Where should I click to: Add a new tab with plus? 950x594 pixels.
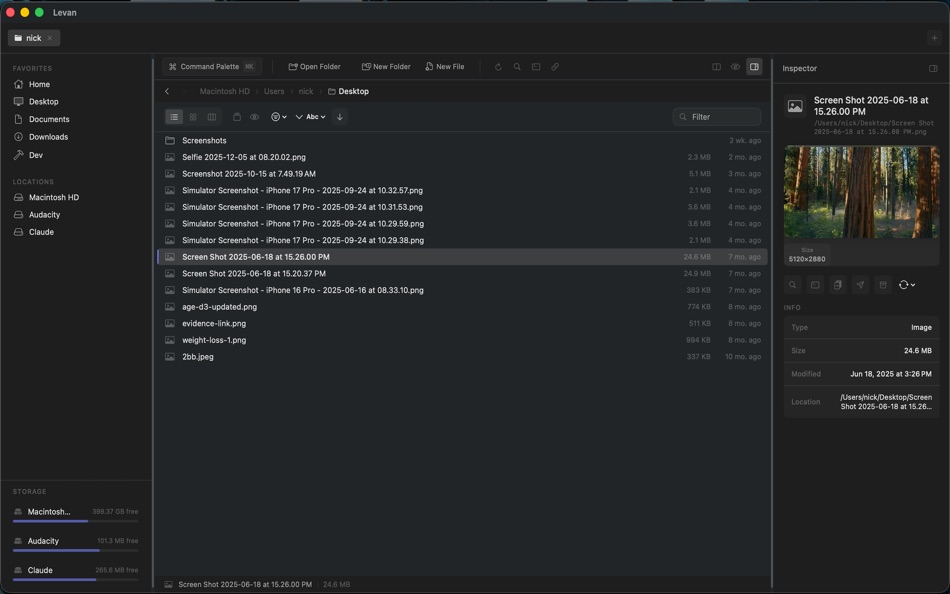click(934, 38)
